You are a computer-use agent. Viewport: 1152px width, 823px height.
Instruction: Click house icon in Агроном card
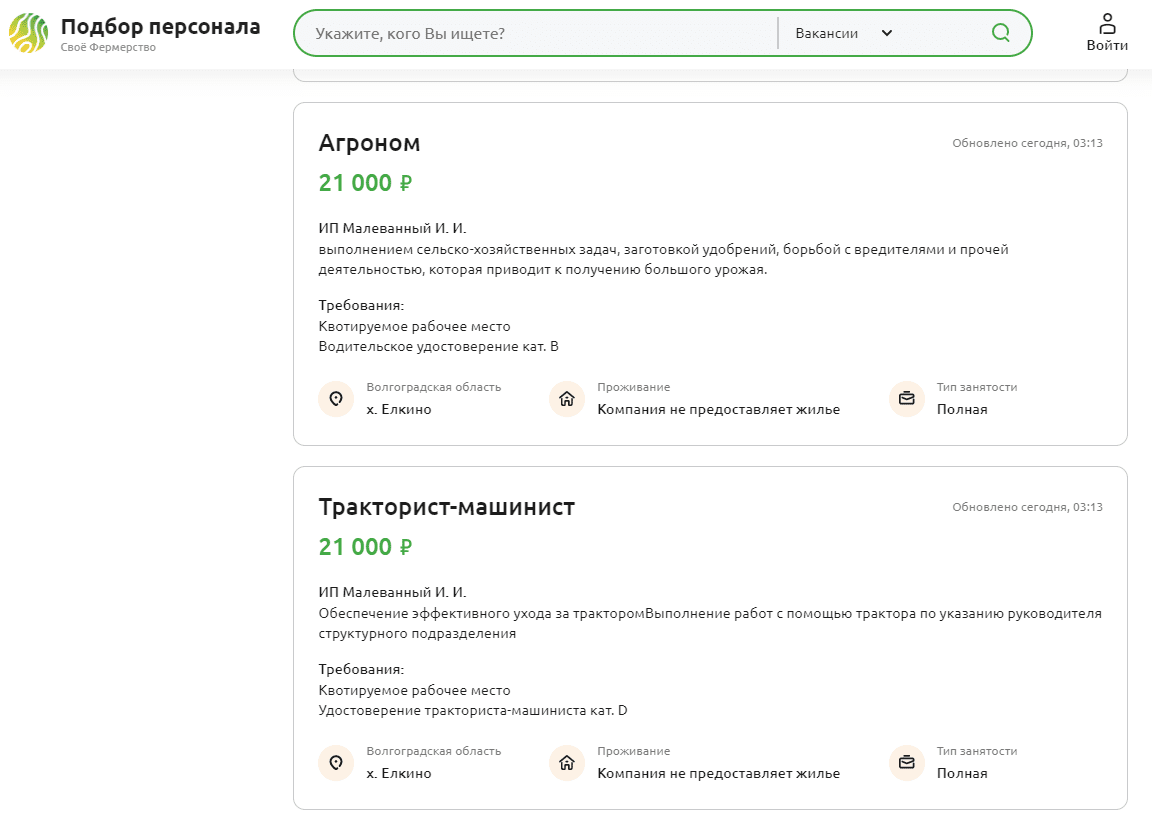coord(567,399)
